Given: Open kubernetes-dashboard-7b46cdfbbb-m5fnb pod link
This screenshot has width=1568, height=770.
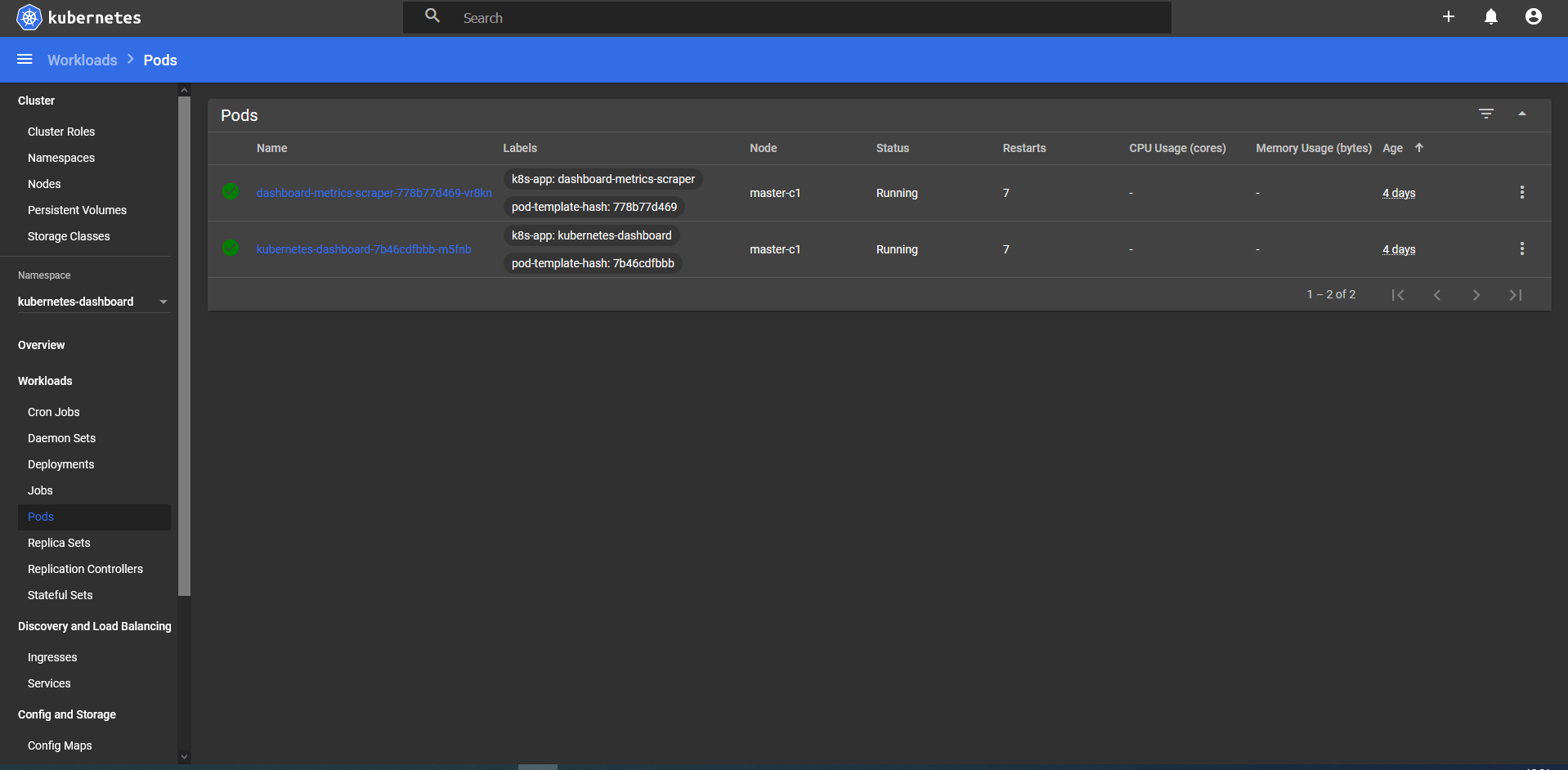Looking at the screenshot, I should [x=364, y=249].
